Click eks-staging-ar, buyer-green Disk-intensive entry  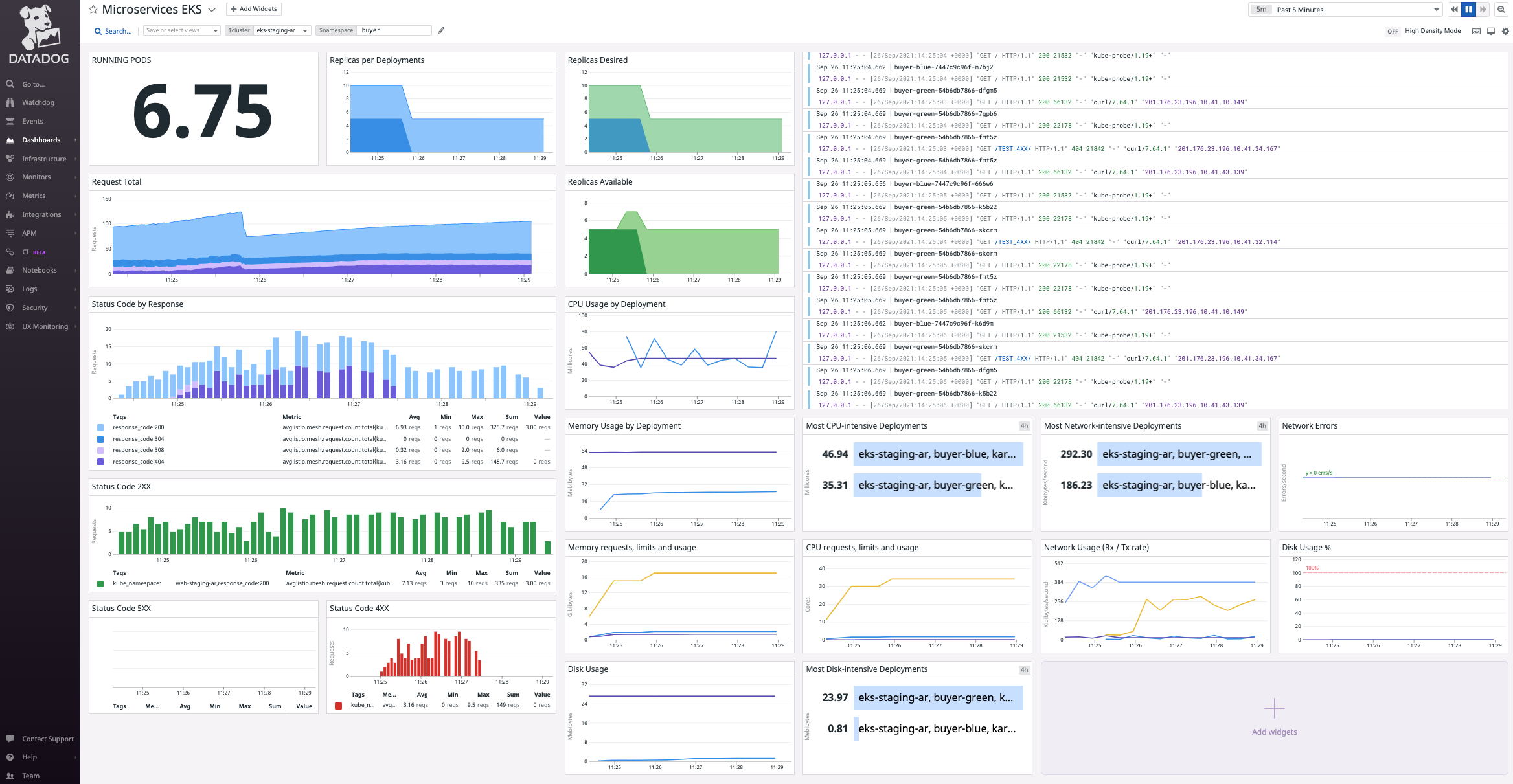point(938,697)
